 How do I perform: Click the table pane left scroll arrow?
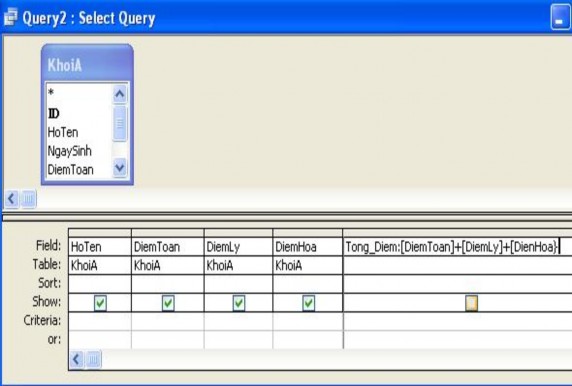click(12, 199)
